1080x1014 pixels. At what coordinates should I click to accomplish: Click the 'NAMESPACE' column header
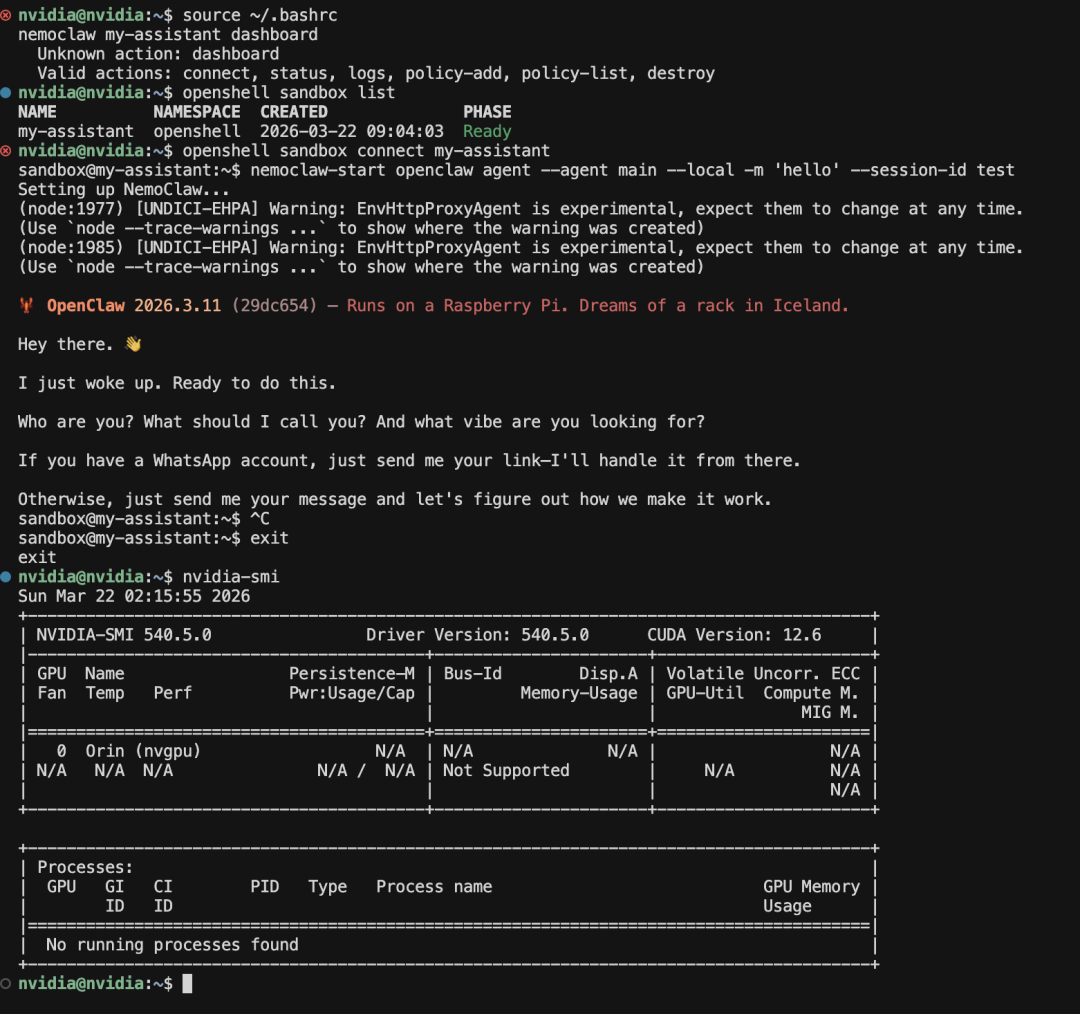[197, 112]
